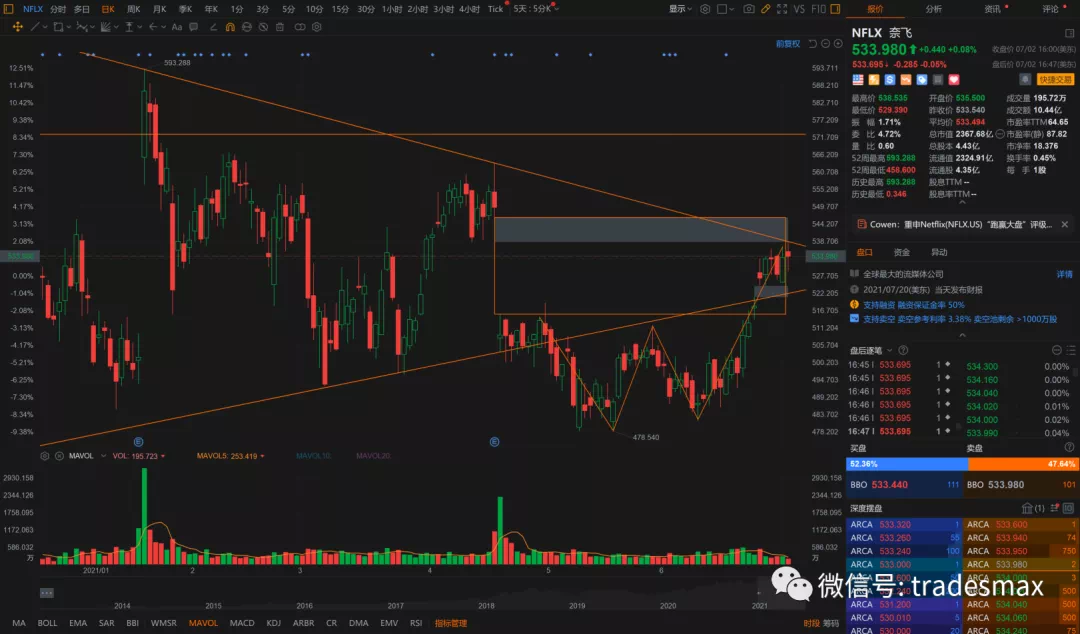Screen dimensions: 1080x634
Task: Enter fullscreen chart mode
Action: (782, 9)
